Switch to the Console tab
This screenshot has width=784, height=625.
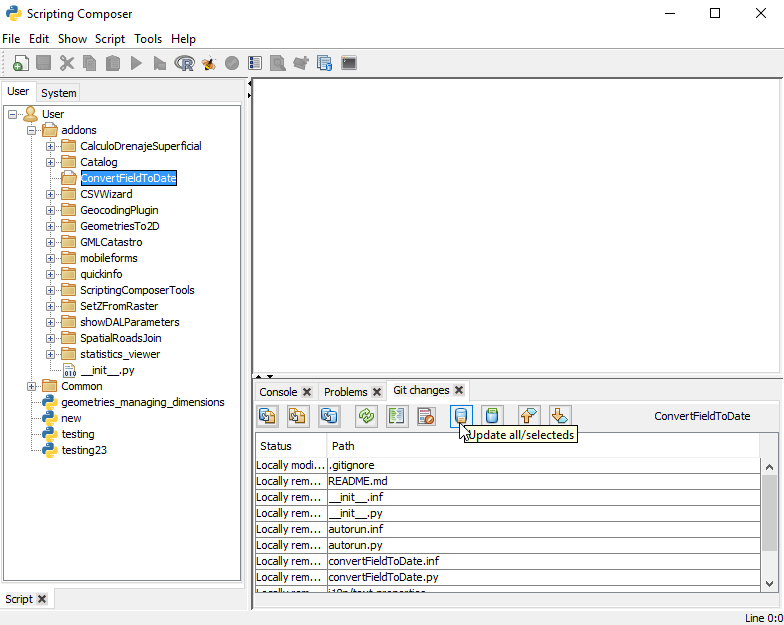278,392
